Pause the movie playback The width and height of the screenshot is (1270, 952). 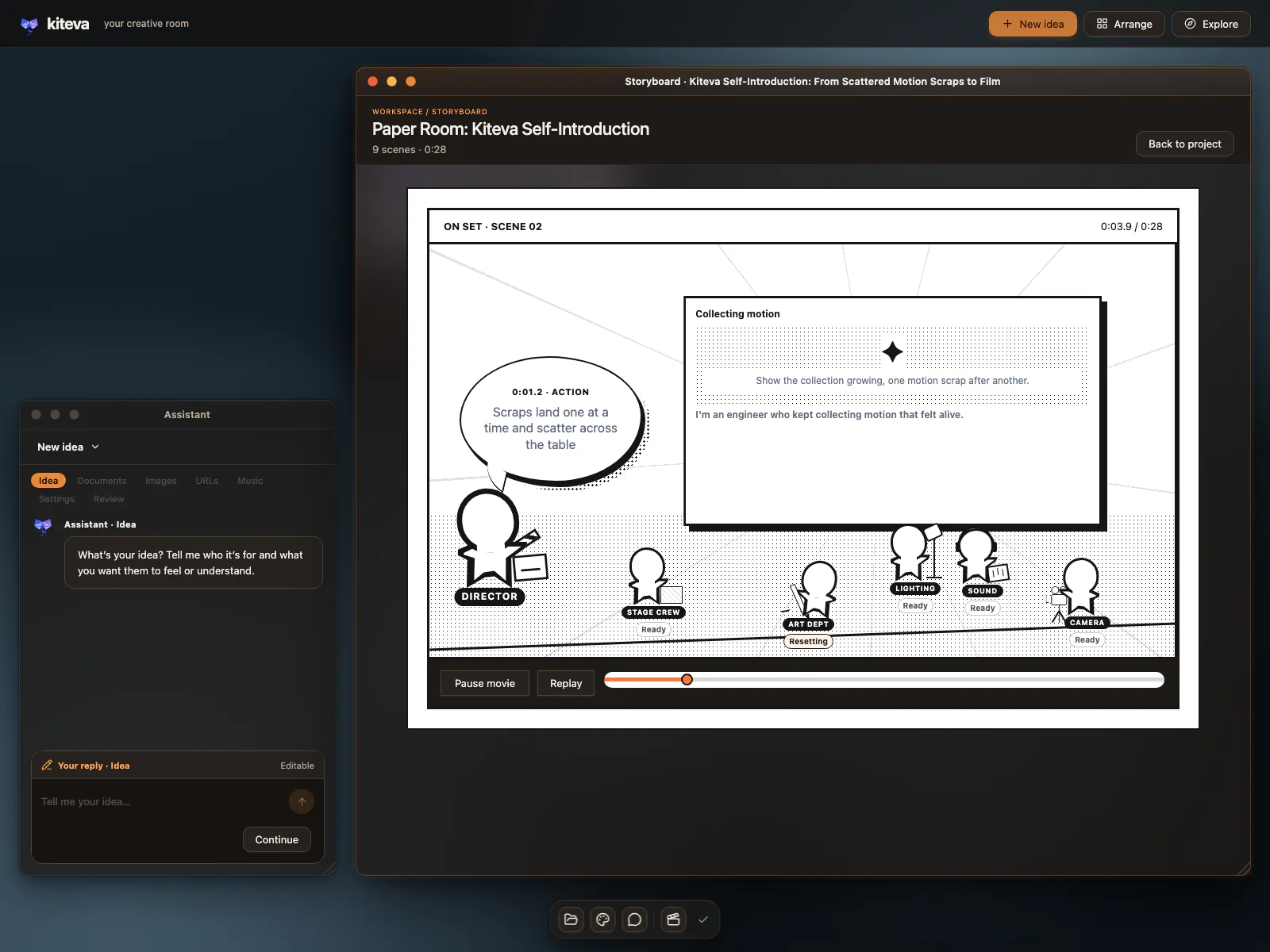pyautogui.click(x=485, y=683)
